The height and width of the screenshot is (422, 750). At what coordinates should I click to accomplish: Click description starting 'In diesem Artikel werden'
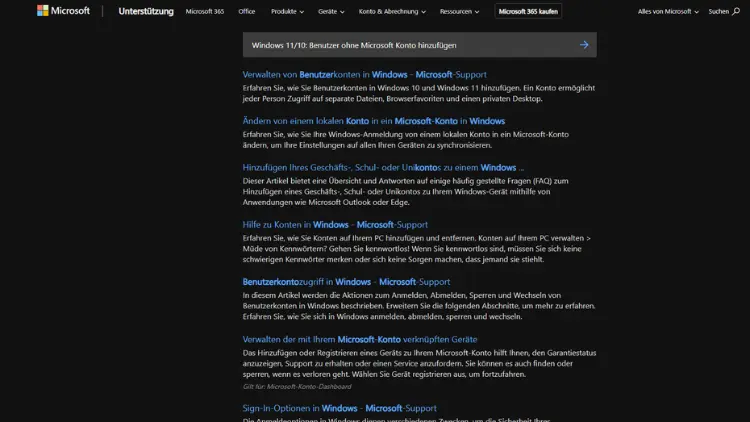click(x=419, y=306)
